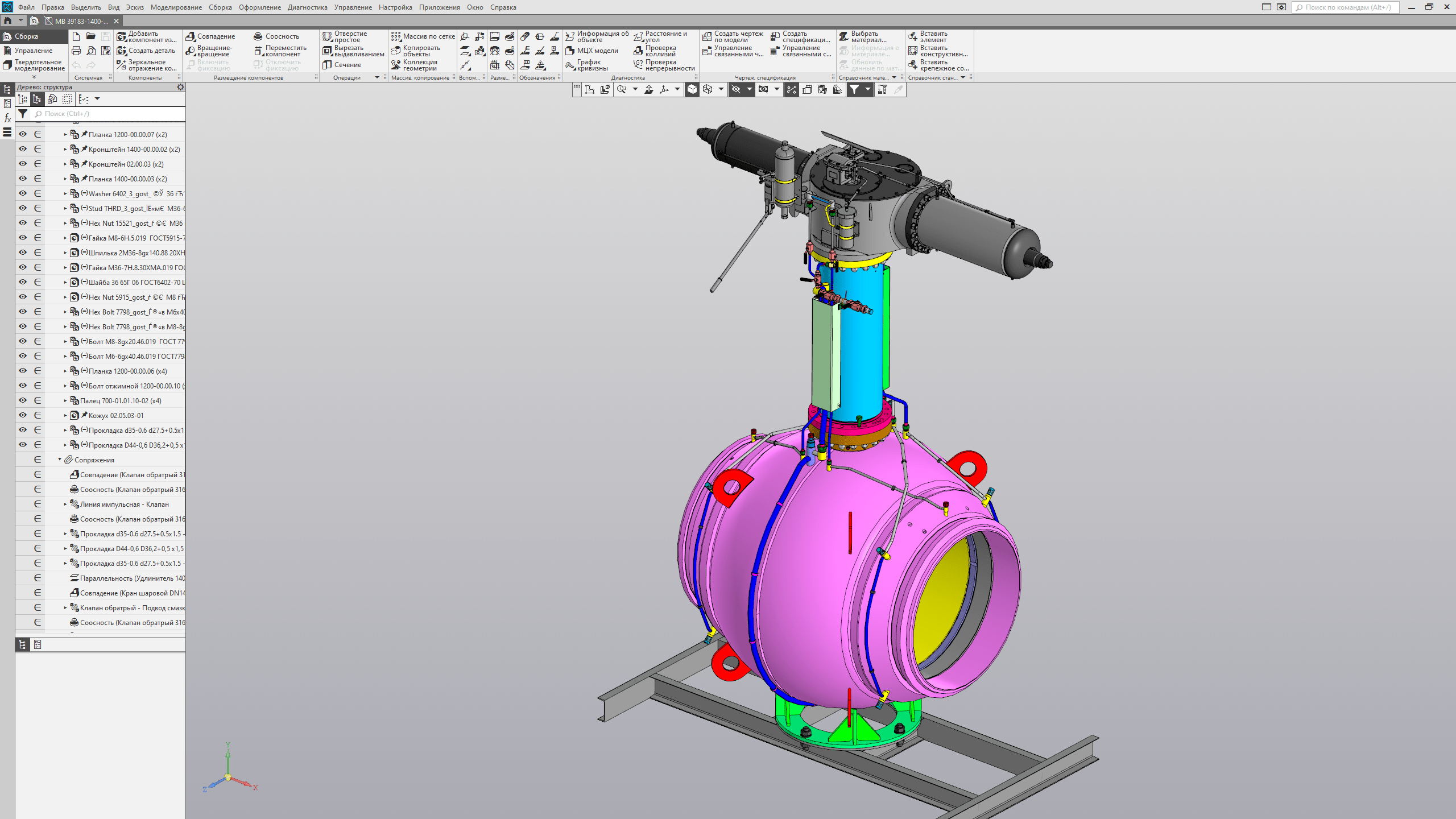Click the new document icon

coord(76,36)
